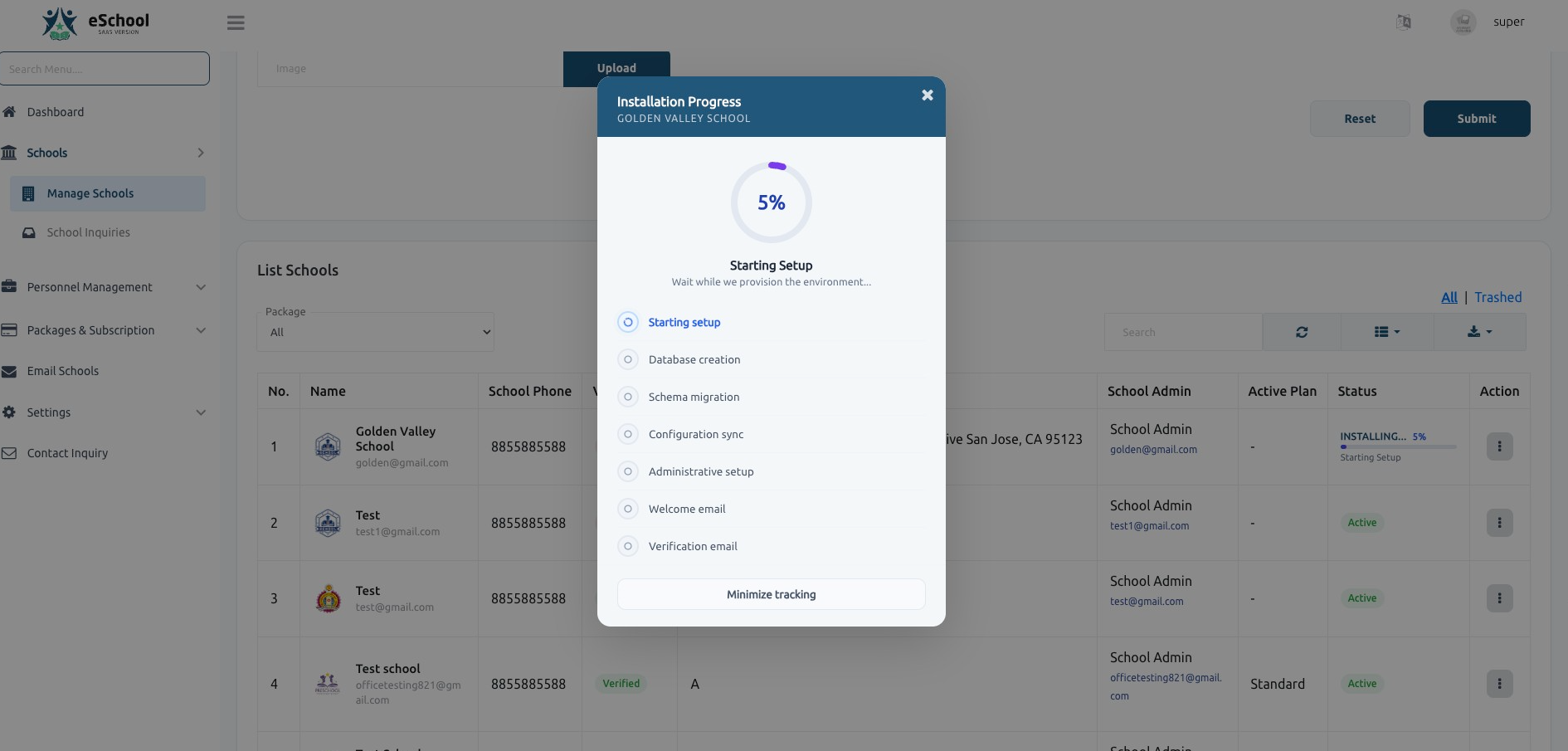Click the Configuration sync step indicator
Image resolution: width=1568 pixels, height=751 pixels.
point(628,434)
